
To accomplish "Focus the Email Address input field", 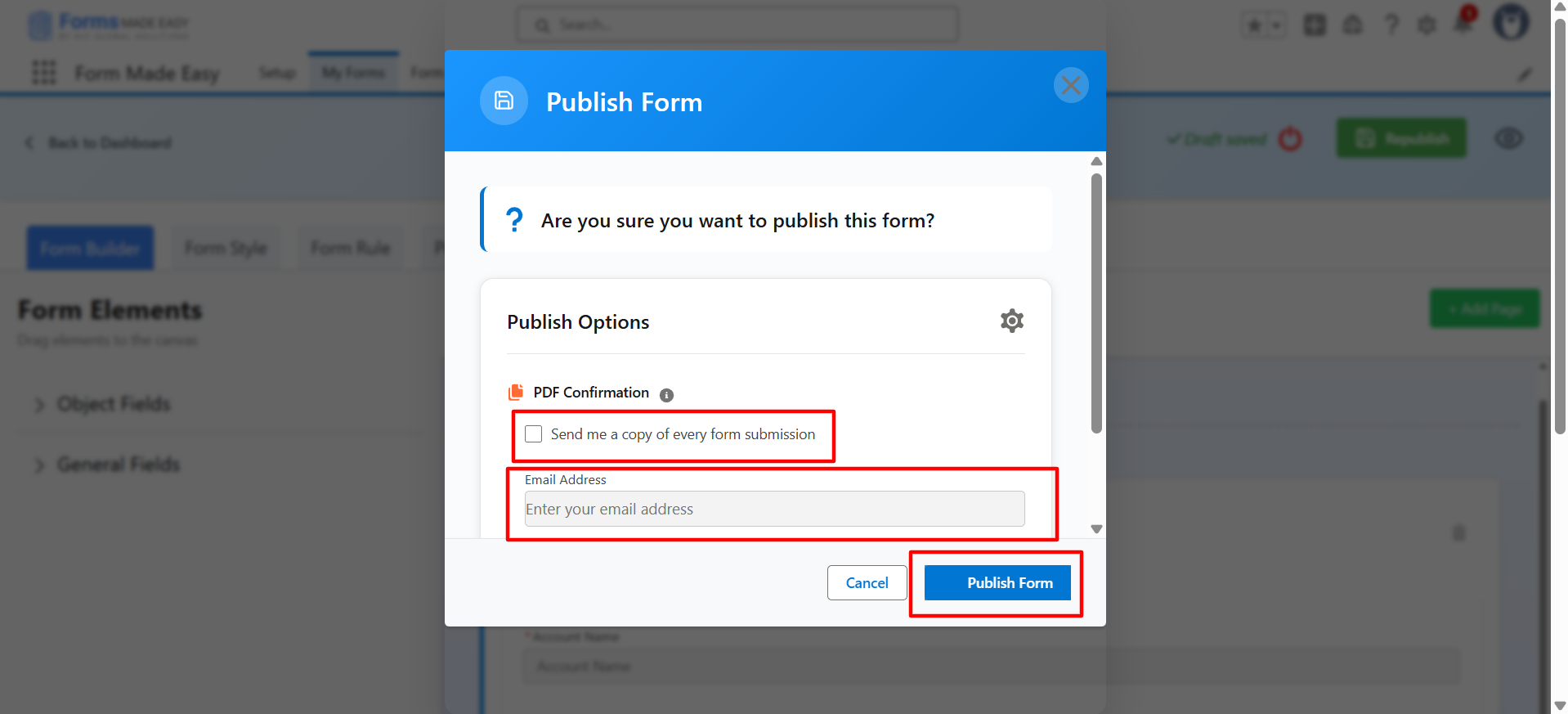I will 774,509.
